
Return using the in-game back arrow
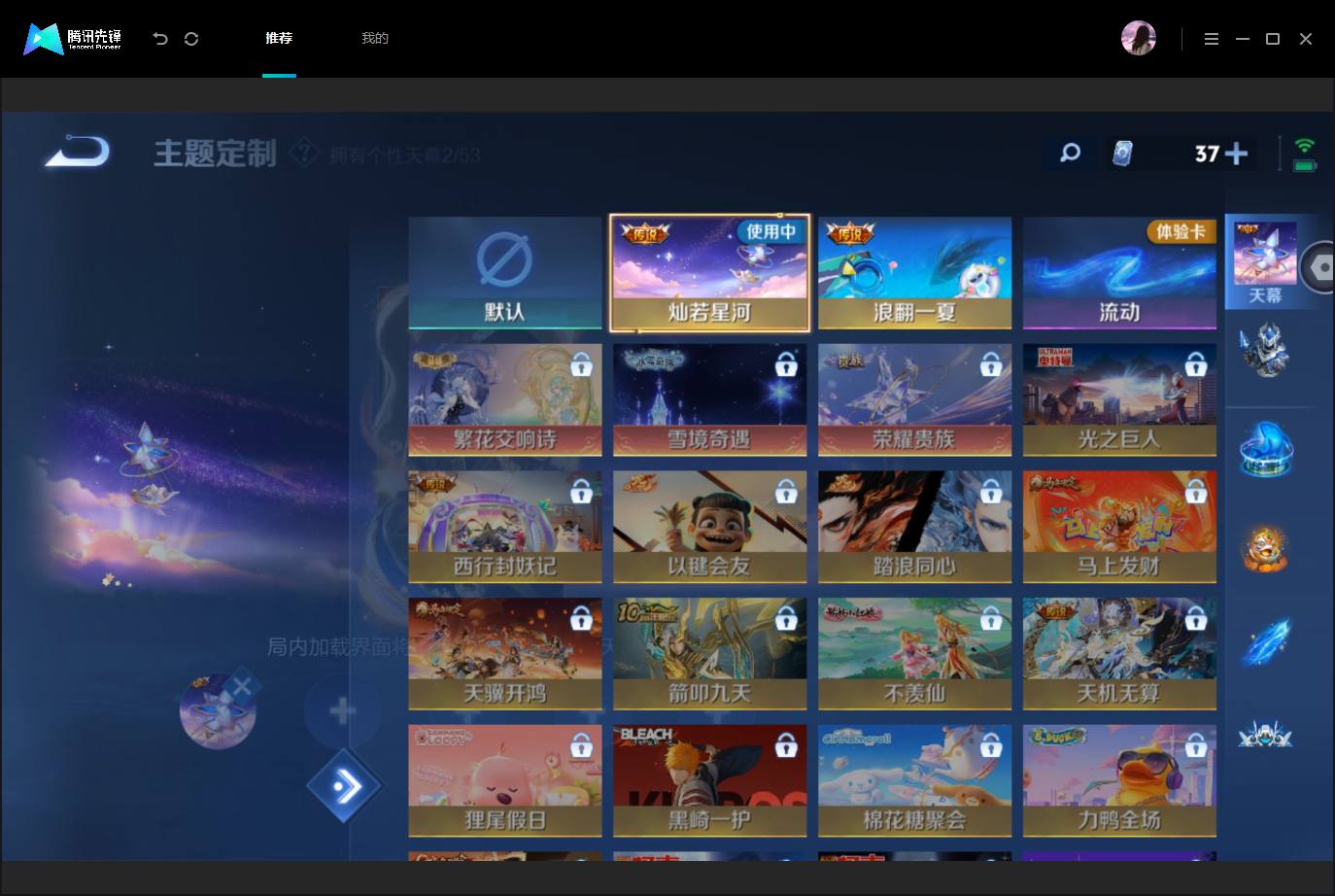78,152
